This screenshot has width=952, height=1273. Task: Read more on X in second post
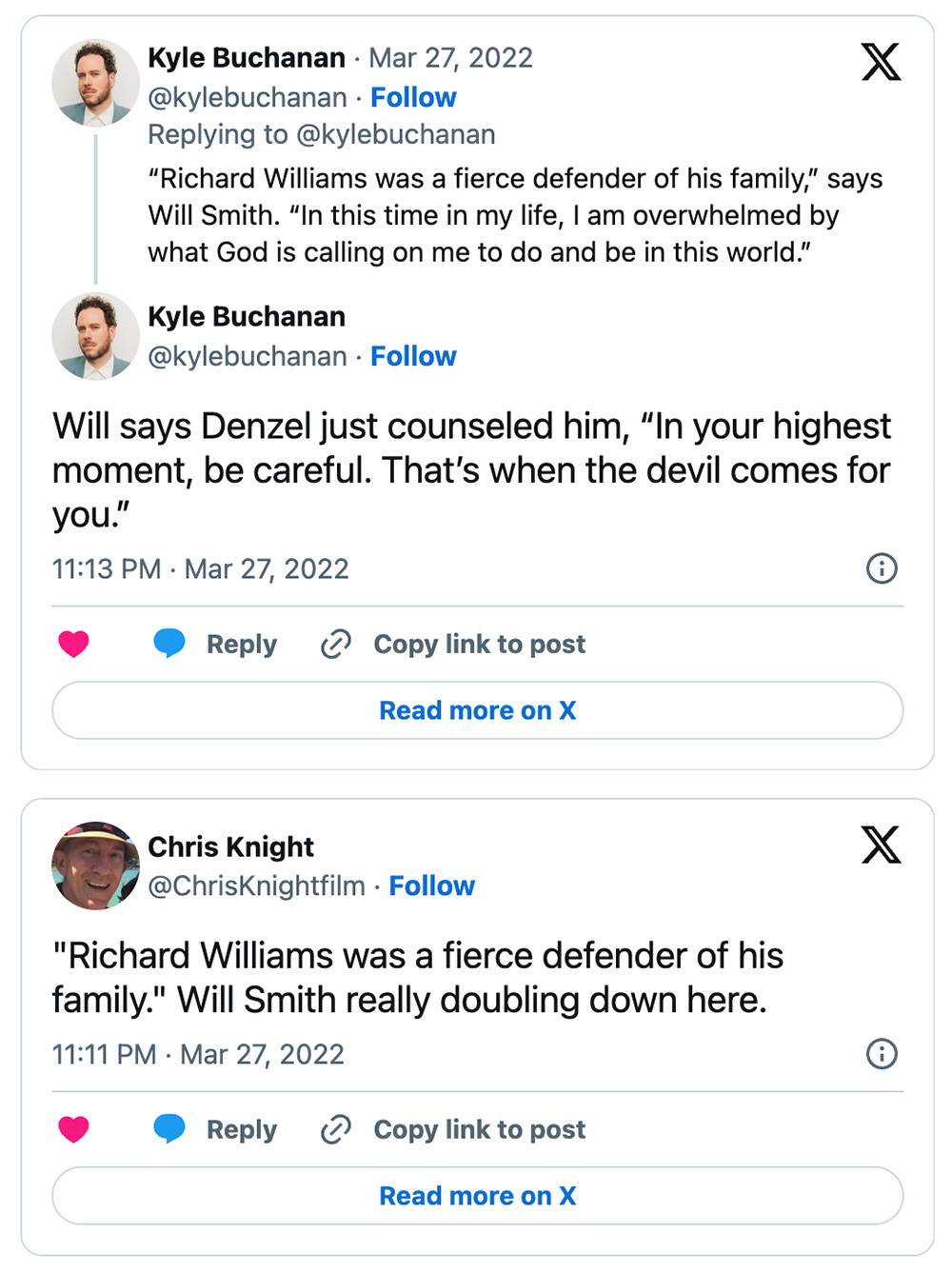[x=477, y=1196]
